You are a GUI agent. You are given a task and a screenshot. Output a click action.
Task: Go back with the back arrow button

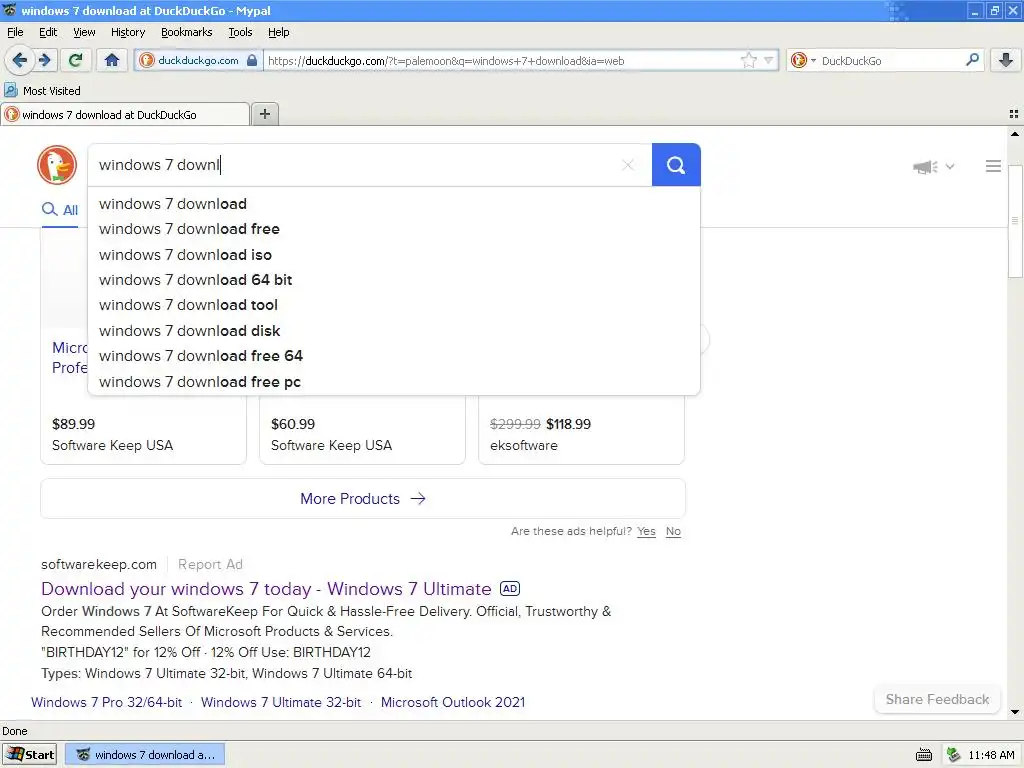(20, 60)
